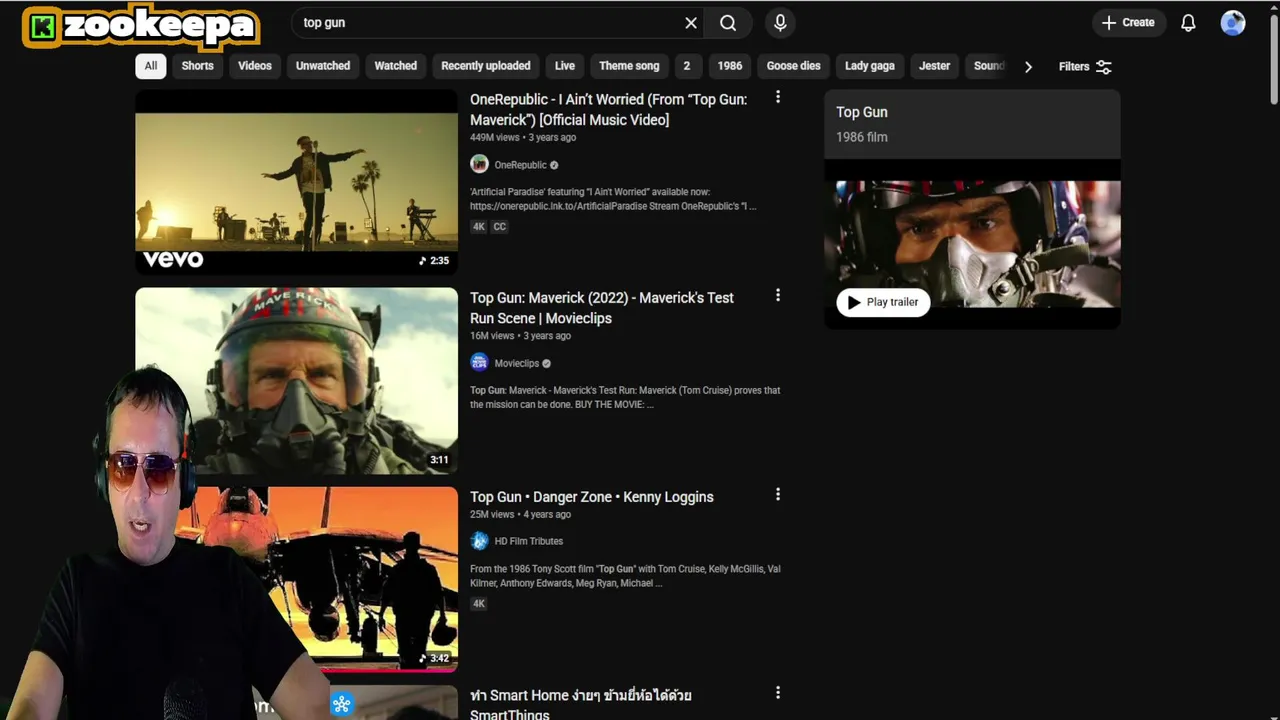Image resolution: width=1280 pixels, height=720 pixels.
Task: Select the Videos filter chip
Action: click(x=255, y=66)
